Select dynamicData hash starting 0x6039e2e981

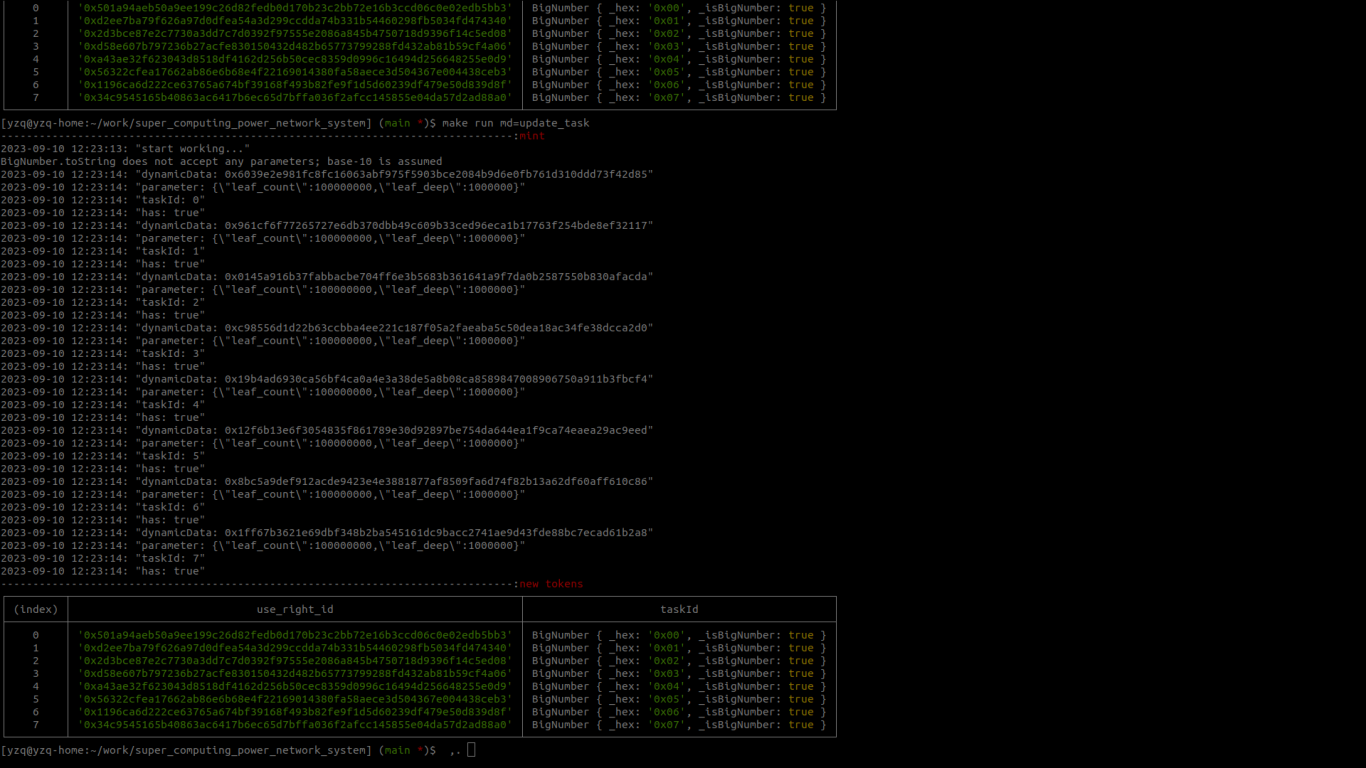point(438,174)
